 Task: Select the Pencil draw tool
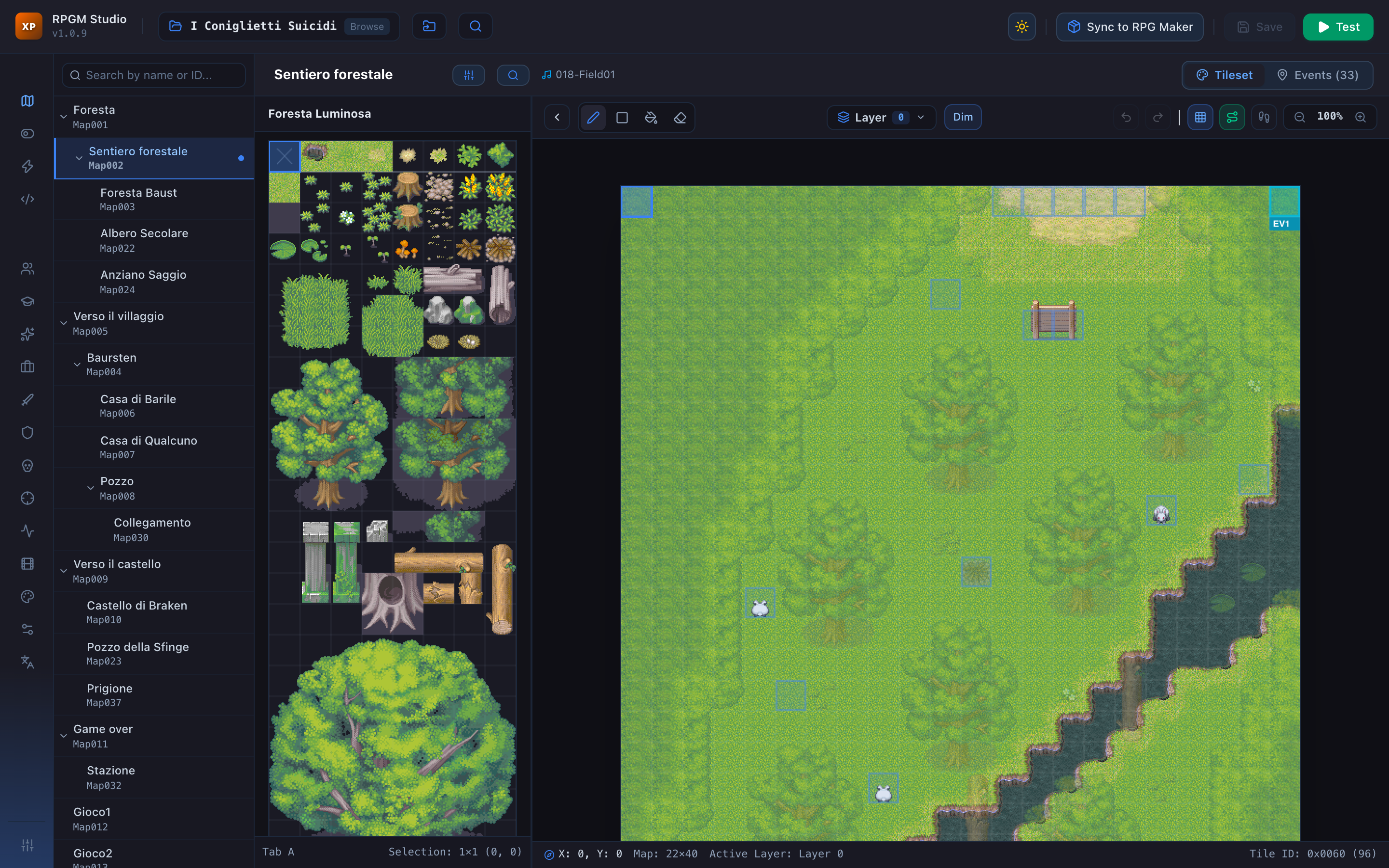click(x=593, y=118)
